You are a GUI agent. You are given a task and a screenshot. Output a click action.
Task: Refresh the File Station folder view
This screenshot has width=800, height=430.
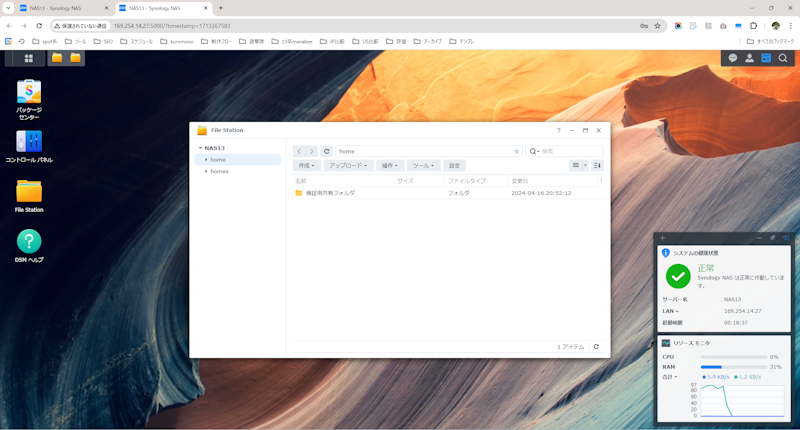click(327, 151)
